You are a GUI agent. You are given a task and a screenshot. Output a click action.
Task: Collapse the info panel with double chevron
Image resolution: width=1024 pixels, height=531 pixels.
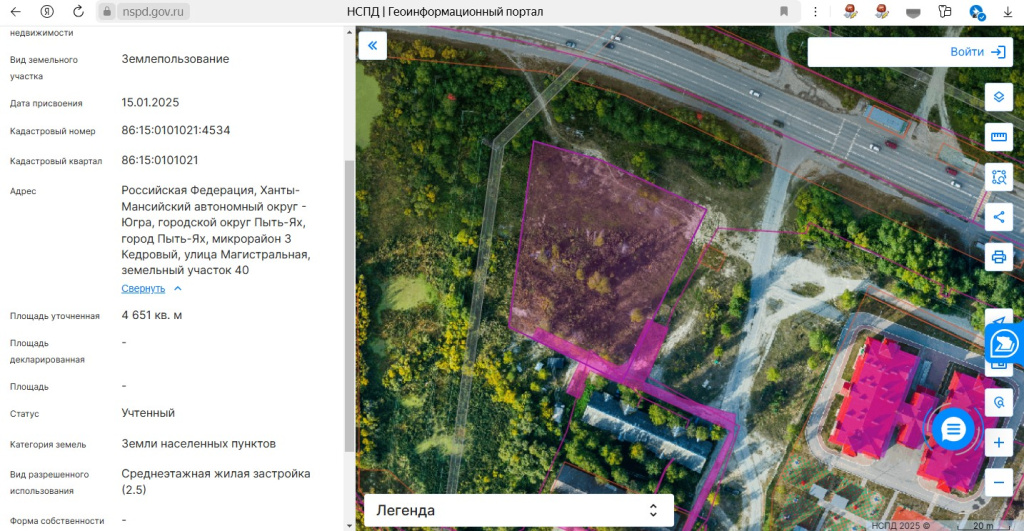click(372, 45)
